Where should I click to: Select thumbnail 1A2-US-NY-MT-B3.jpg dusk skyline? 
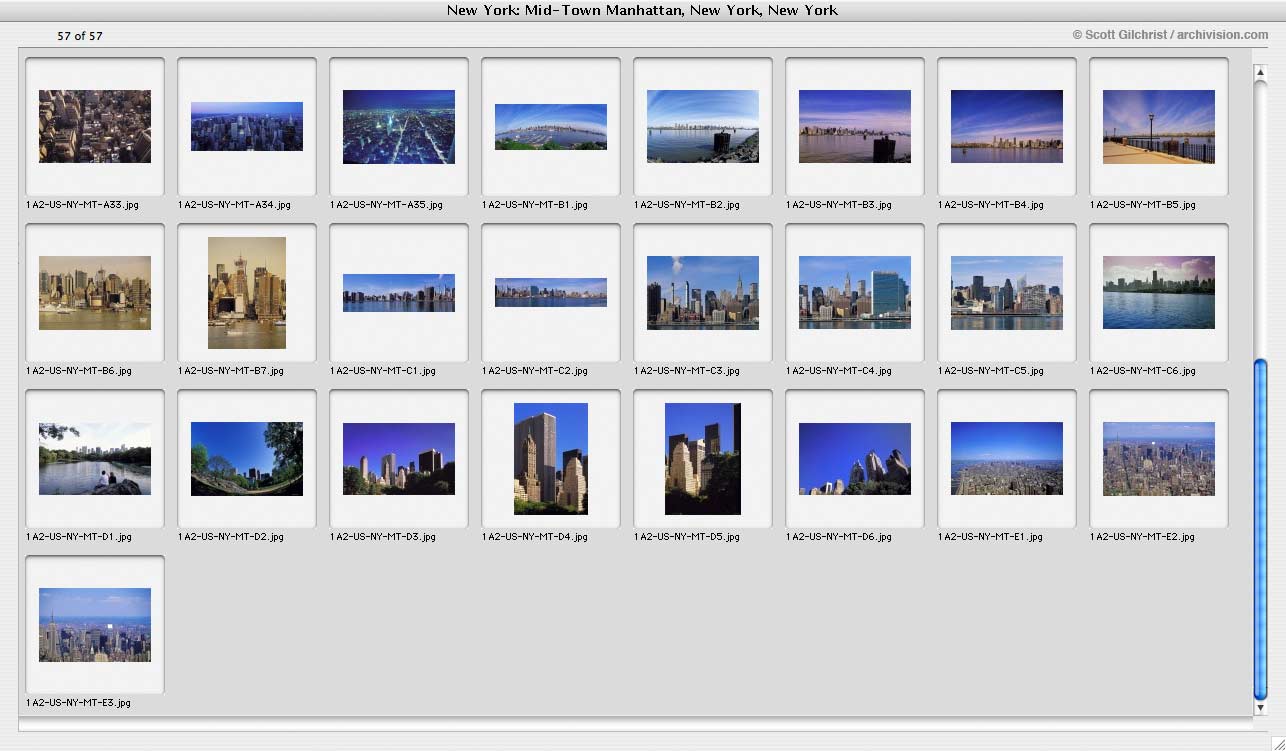coord(855,126)
